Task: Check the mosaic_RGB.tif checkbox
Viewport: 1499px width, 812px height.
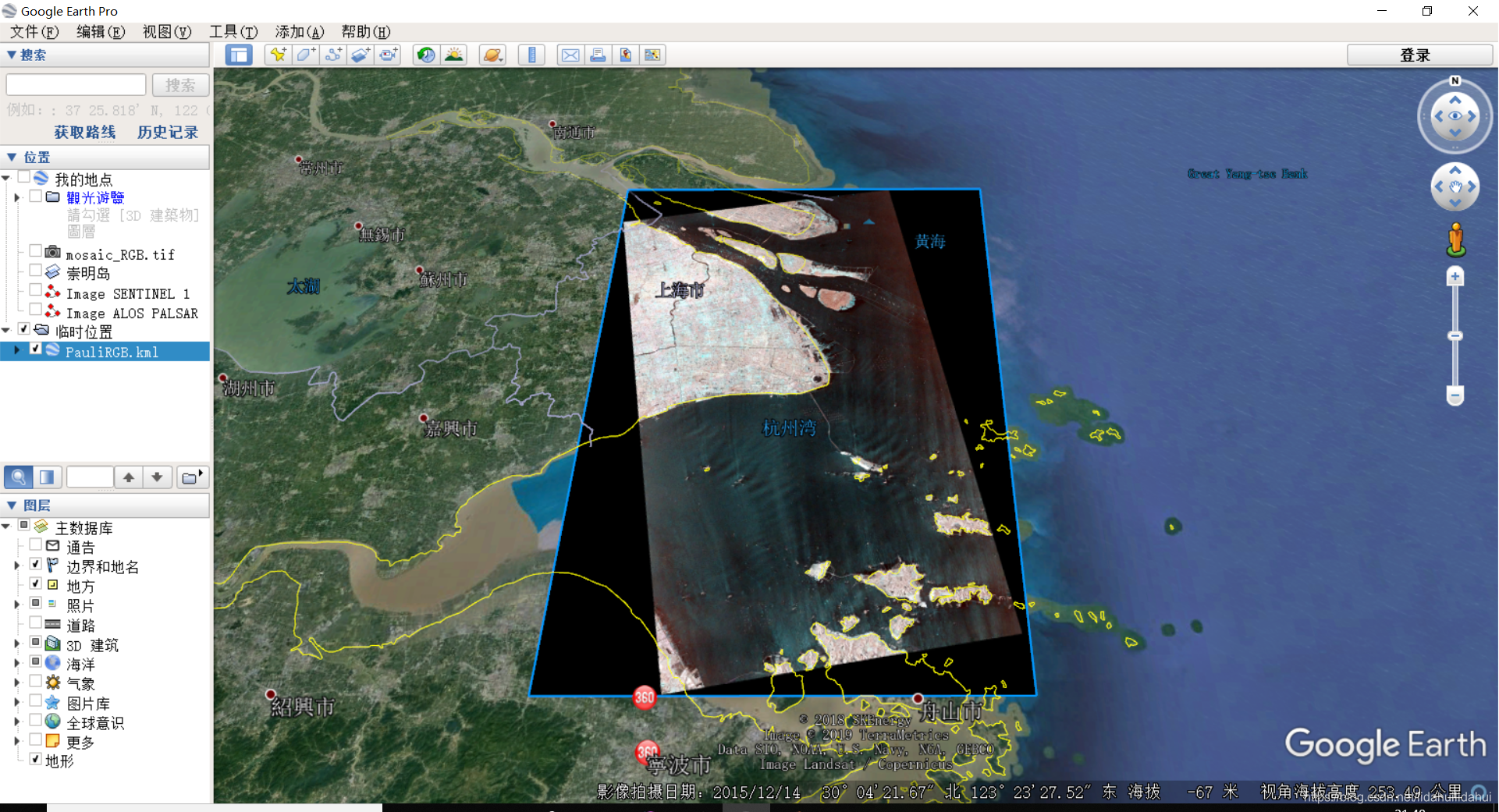Action: (x=35, y=251)
